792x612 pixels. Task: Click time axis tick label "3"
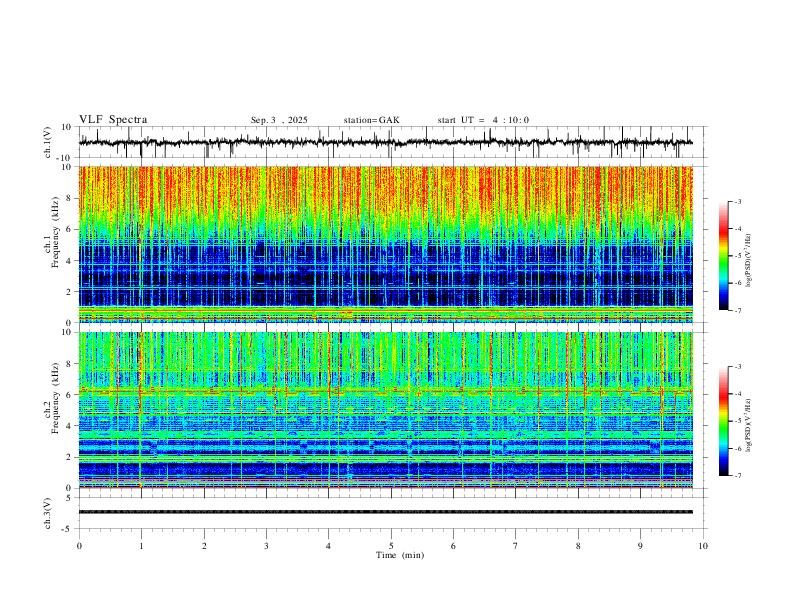click(266, 546)
